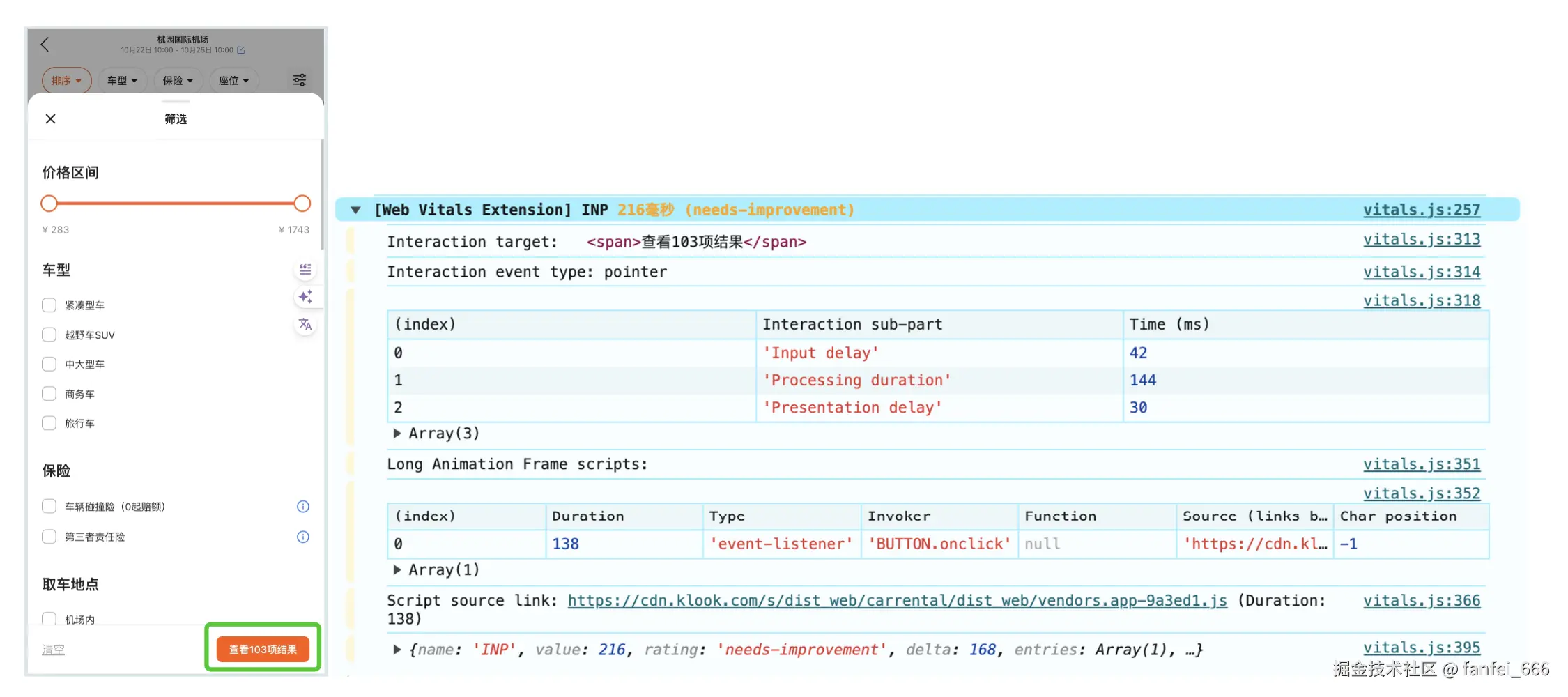Click the 'Input delay' table cell
1568x697 pixels.
click(939, 353)
